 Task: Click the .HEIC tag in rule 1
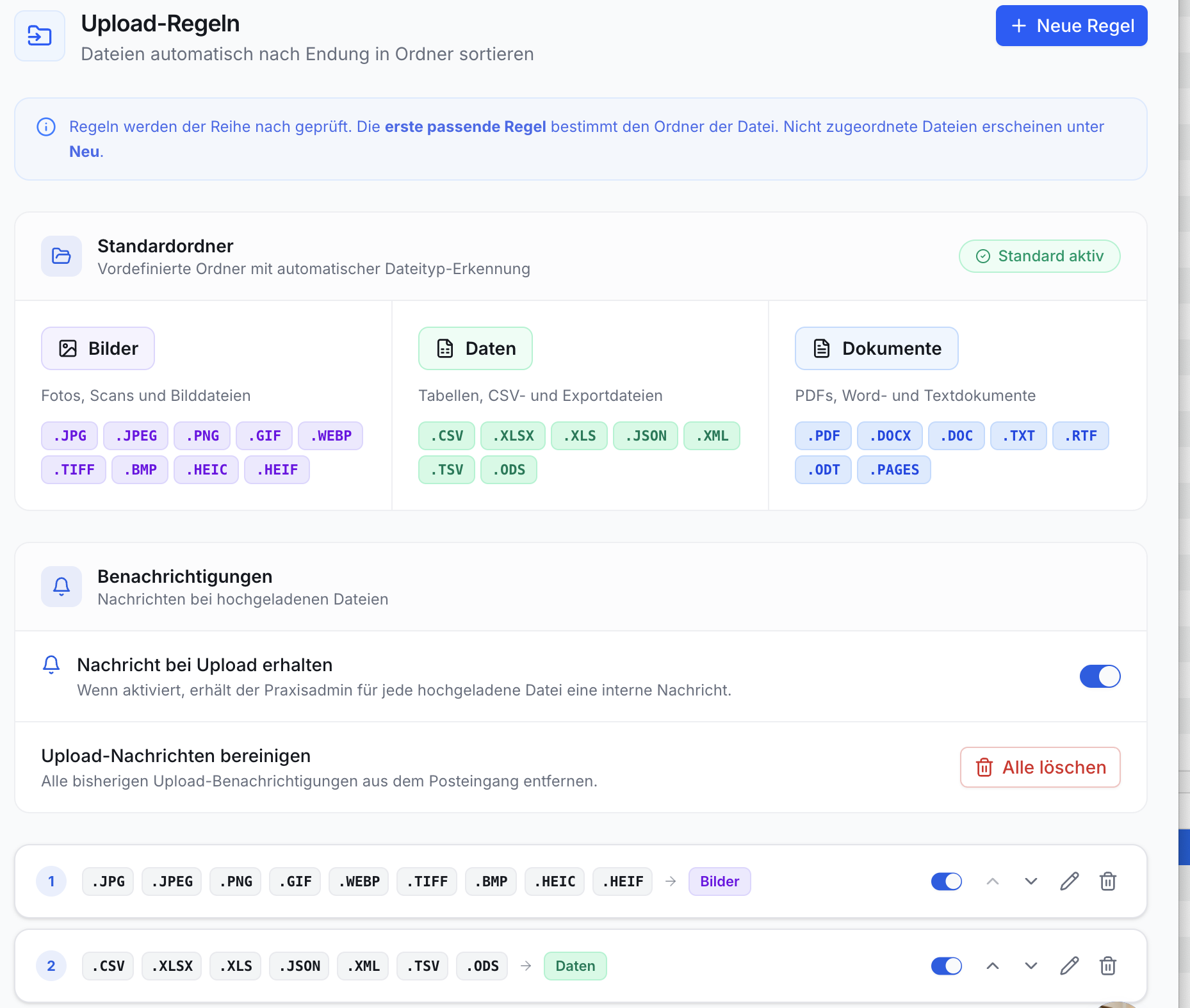pyautogui.click(x=555, y=881)
